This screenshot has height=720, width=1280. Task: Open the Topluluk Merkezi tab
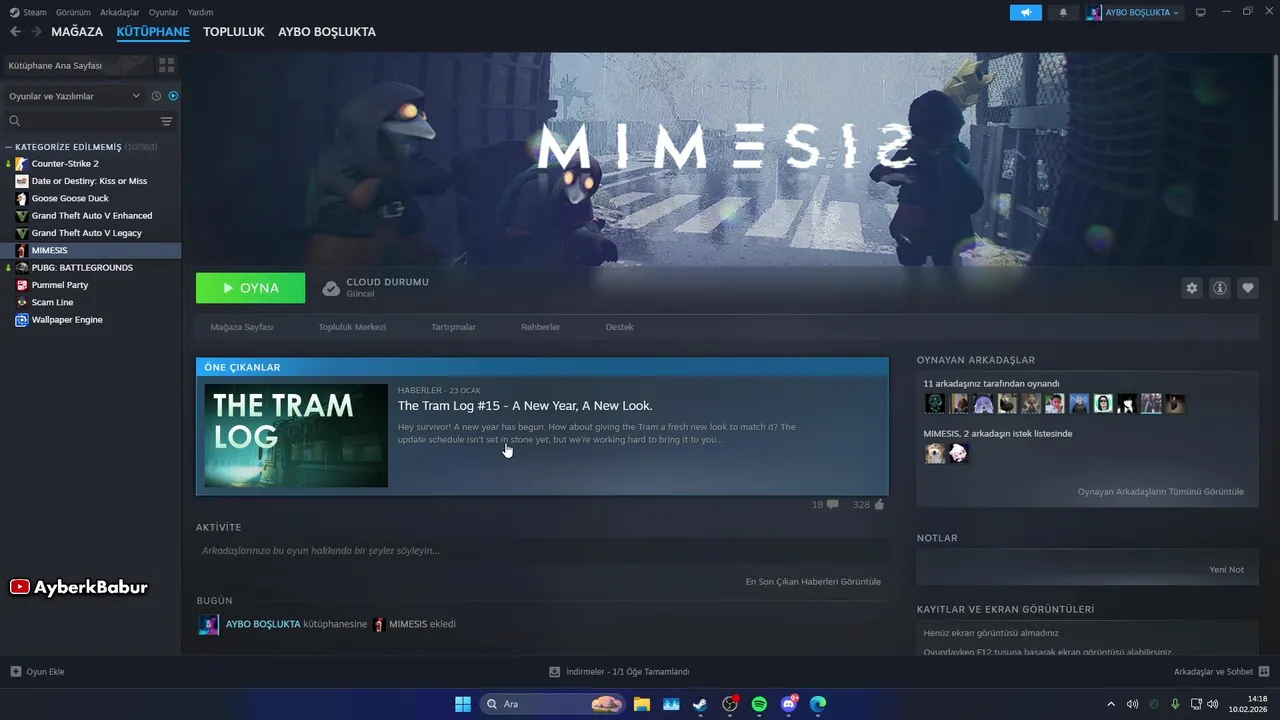tap(352, 327)
